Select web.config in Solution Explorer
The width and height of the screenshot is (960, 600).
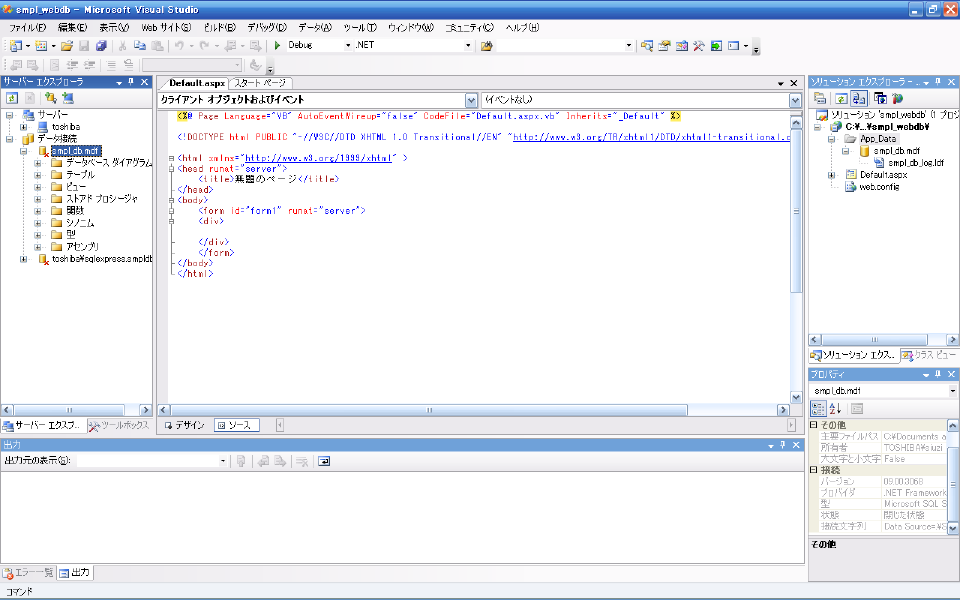pos(879,187)
